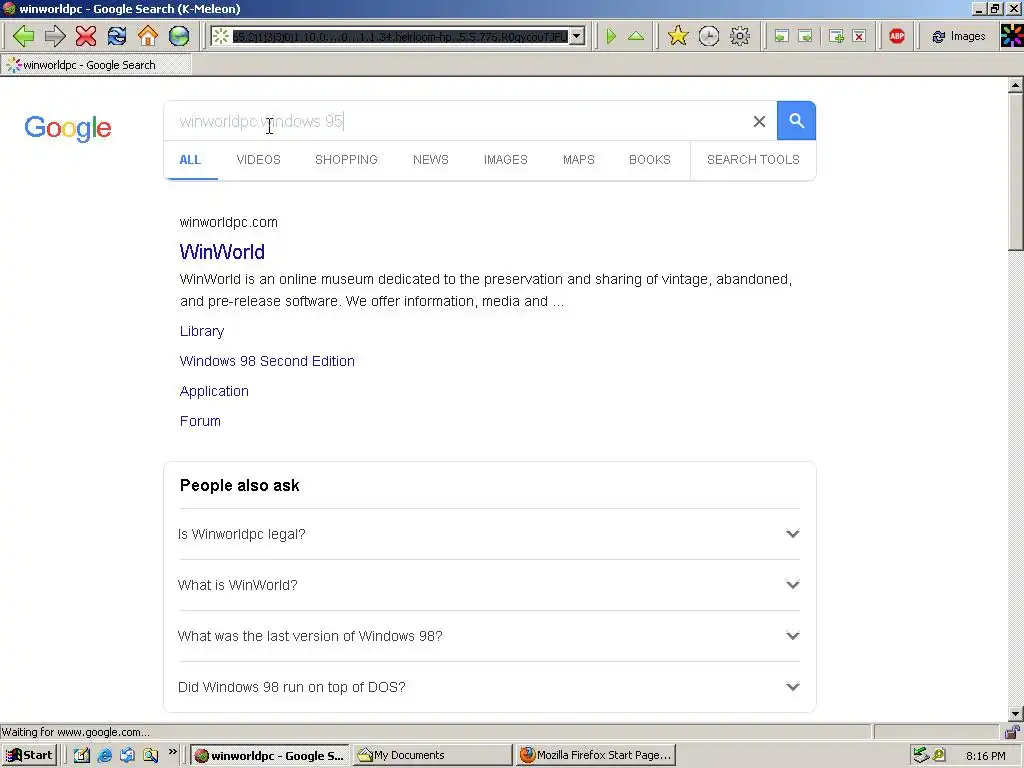Reload the page with the blue refresh icon
Viewport: 1024px width, 768px height.
pos(117,36)
